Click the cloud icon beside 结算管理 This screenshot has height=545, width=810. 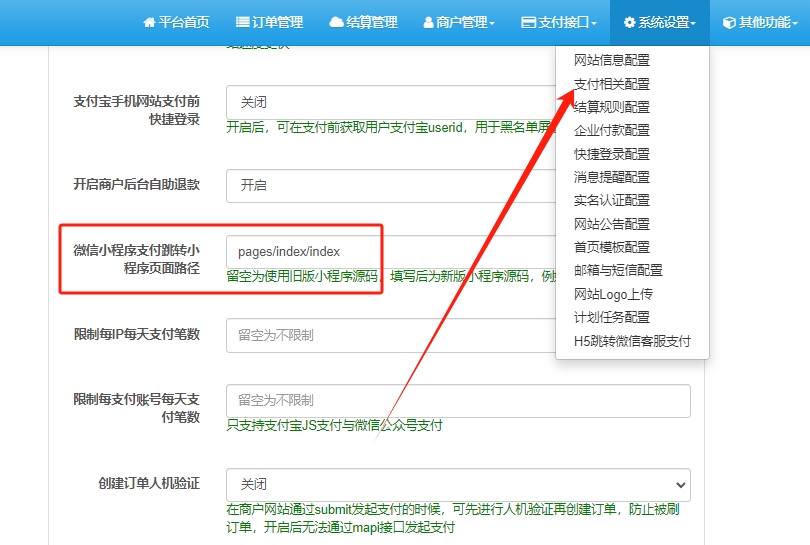pyautogui.click(x=336, y=22)
